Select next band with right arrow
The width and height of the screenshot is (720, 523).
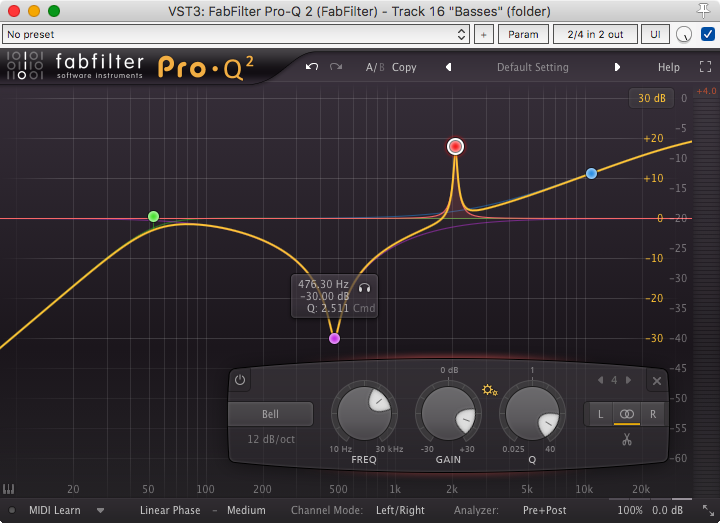point(629,380)
